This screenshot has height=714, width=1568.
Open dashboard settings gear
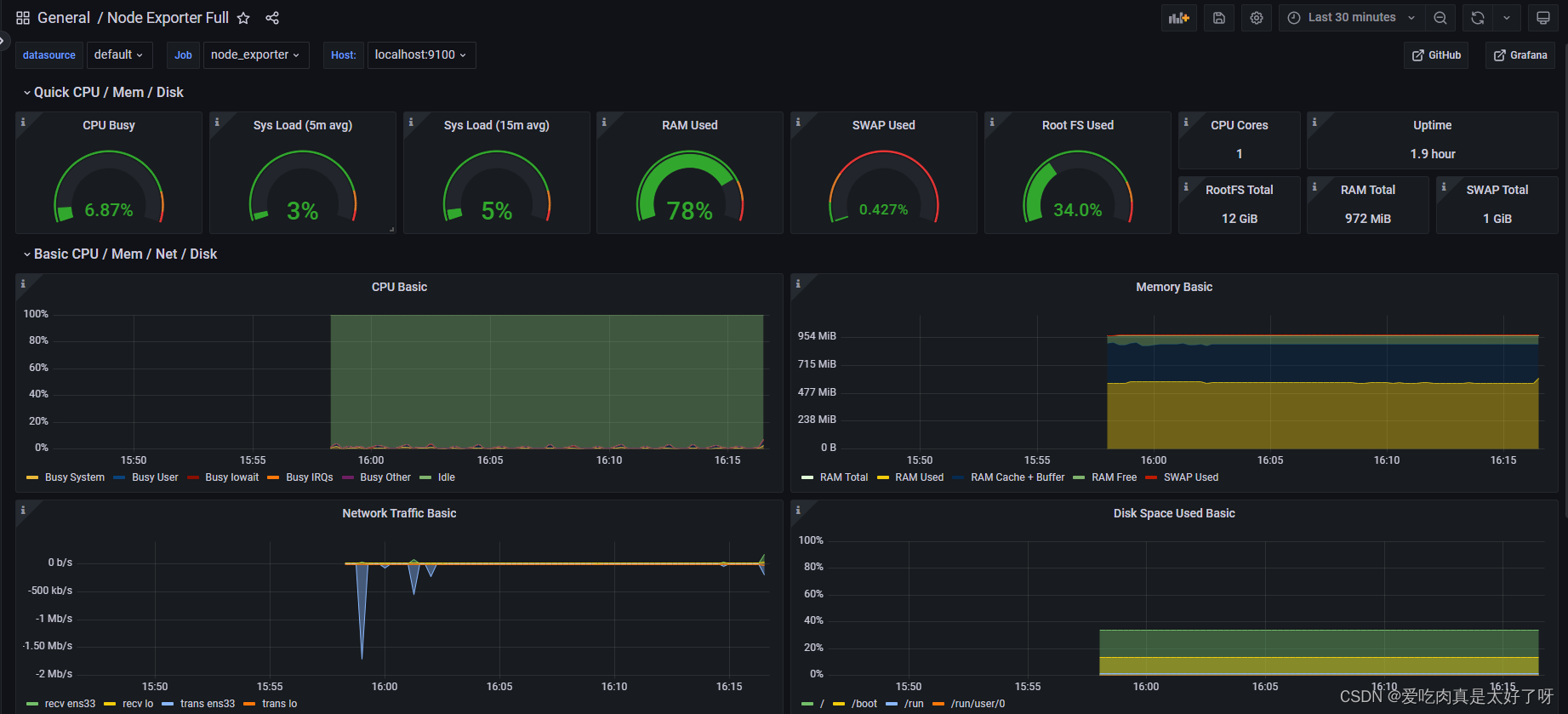click(x=1257, y=18)
